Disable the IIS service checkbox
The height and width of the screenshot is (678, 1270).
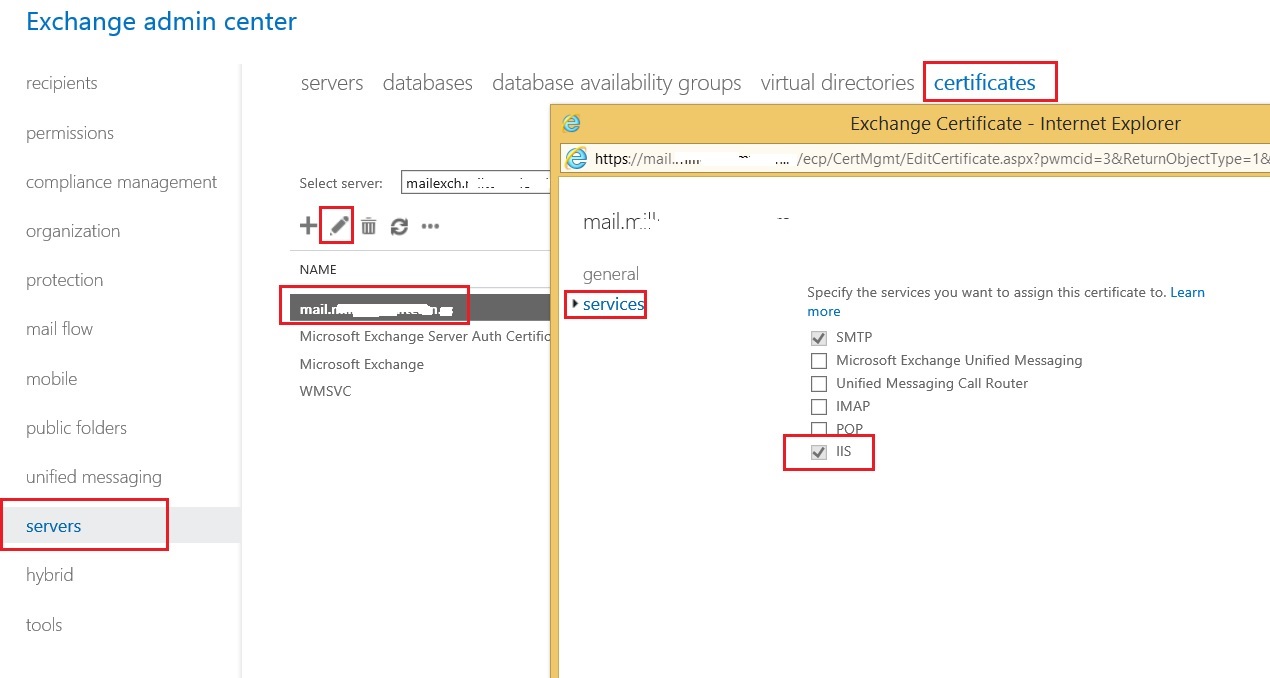[819, 452]
